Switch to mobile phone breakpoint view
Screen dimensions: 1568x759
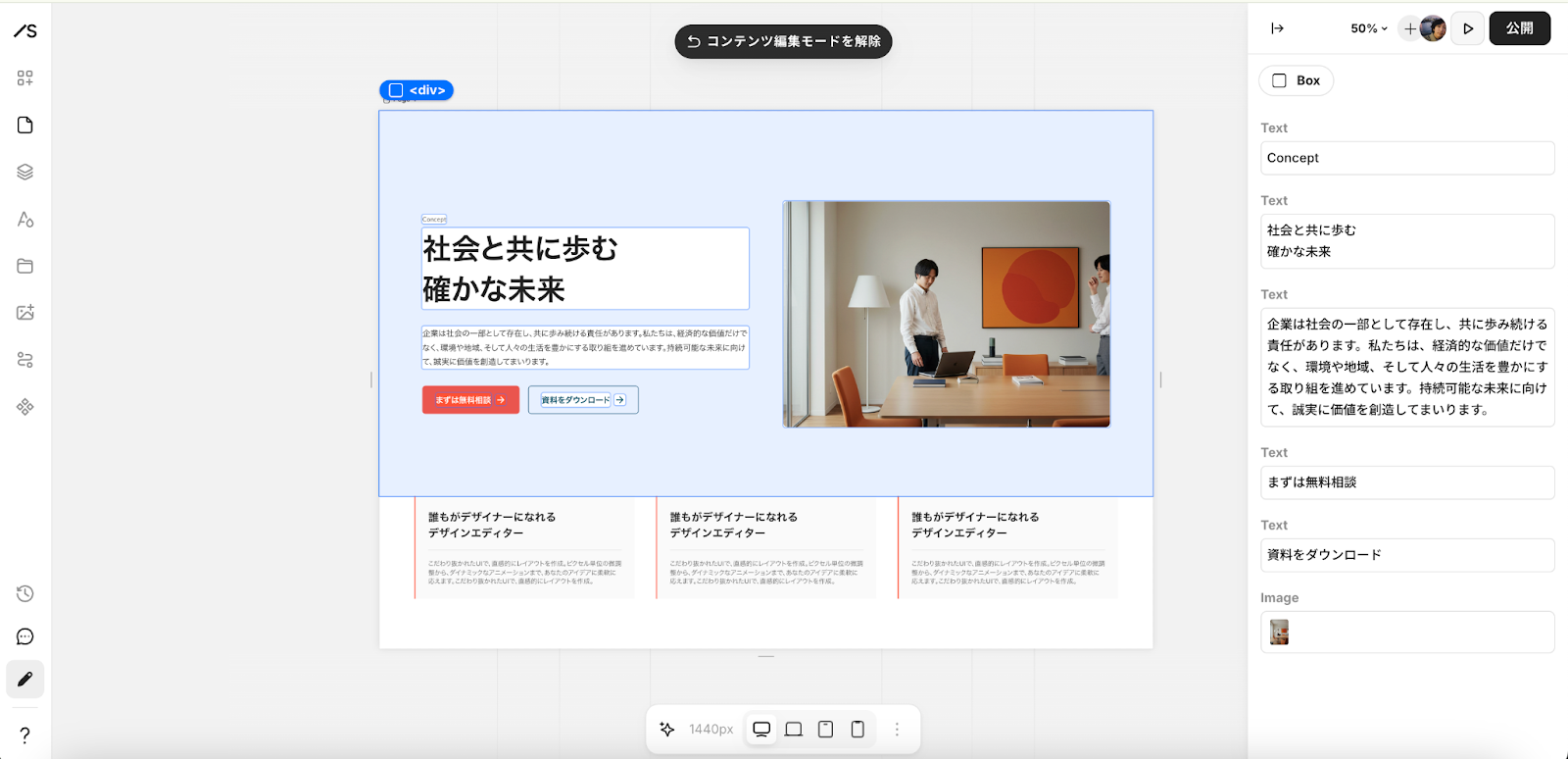[857, 729]
